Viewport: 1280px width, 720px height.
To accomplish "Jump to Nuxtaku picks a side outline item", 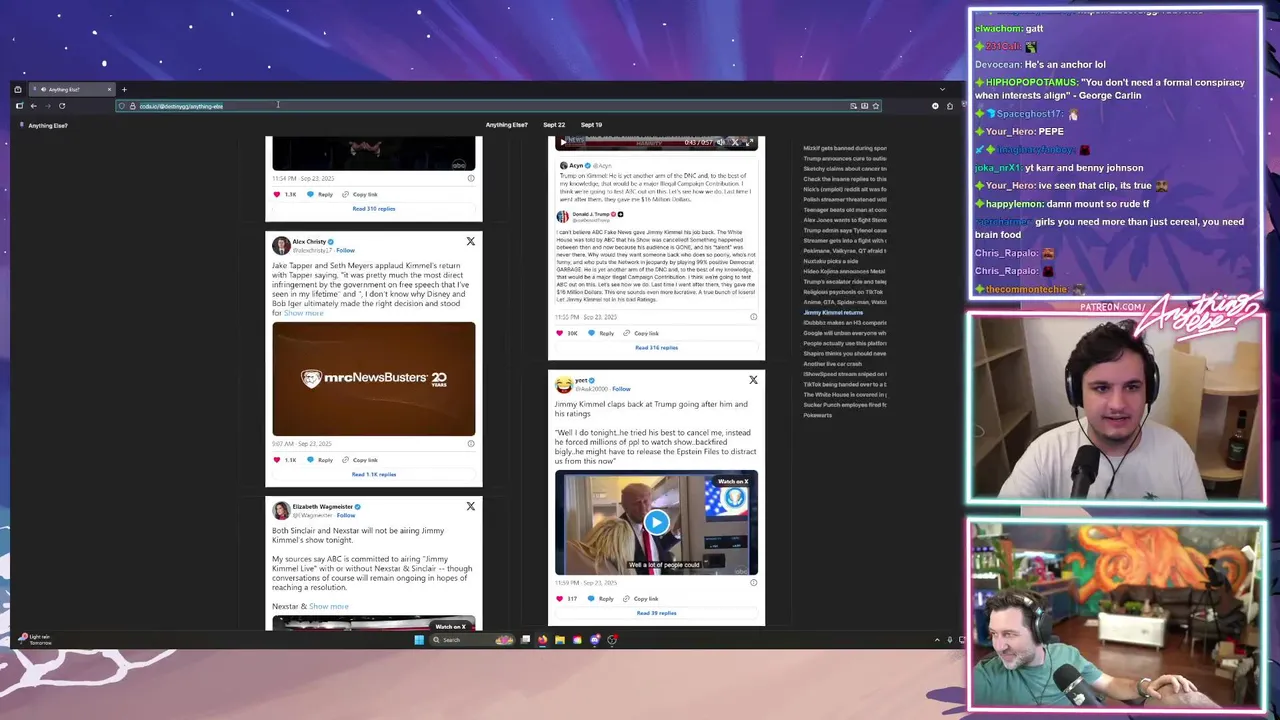I will click(x=833, y=261).
